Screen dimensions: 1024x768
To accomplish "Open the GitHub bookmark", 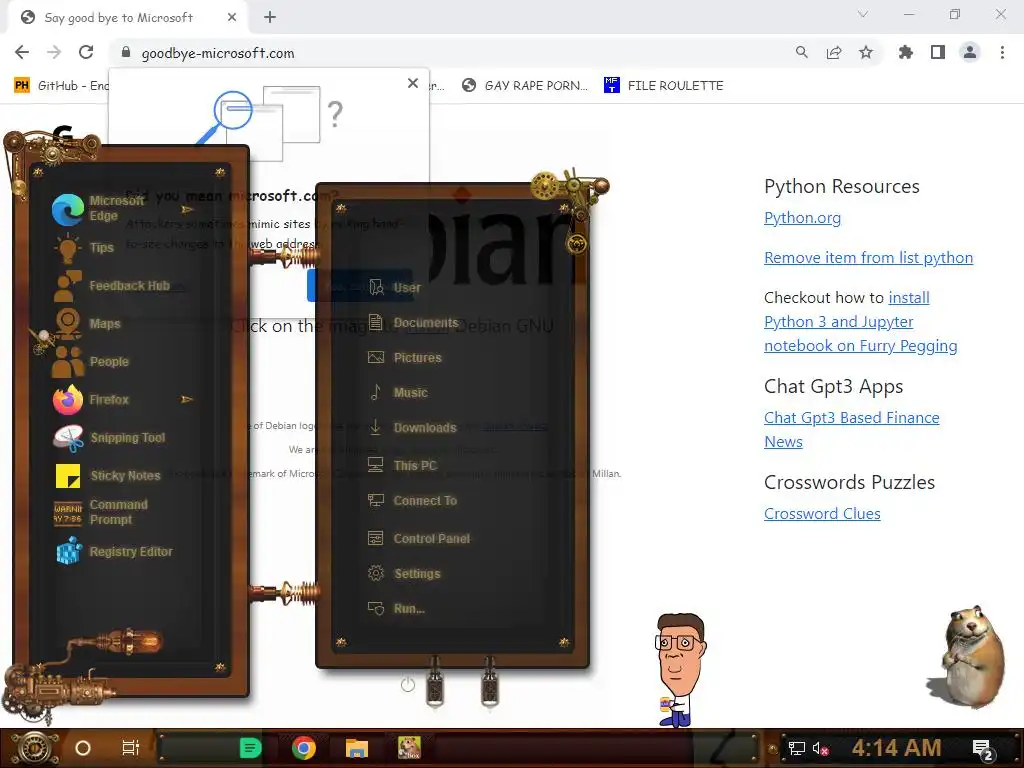I will 61,86.
